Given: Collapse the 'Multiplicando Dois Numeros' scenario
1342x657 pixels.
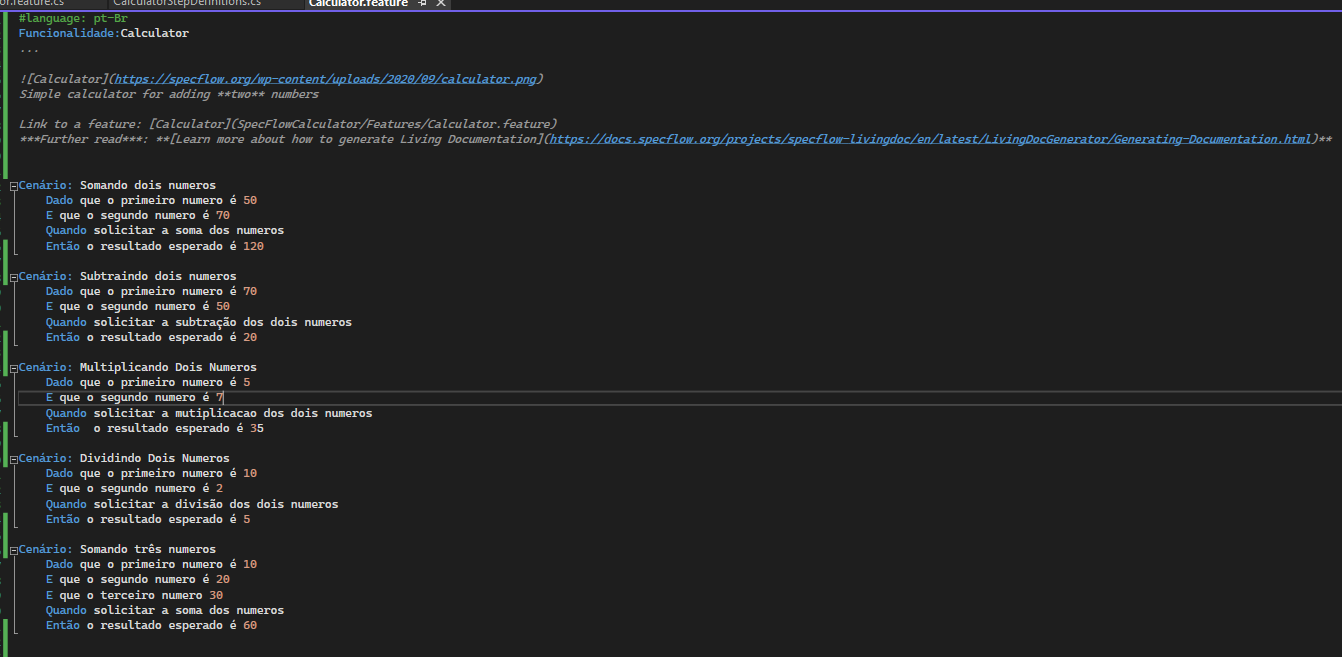Looking at the screenshot, I should pos(13,368).
